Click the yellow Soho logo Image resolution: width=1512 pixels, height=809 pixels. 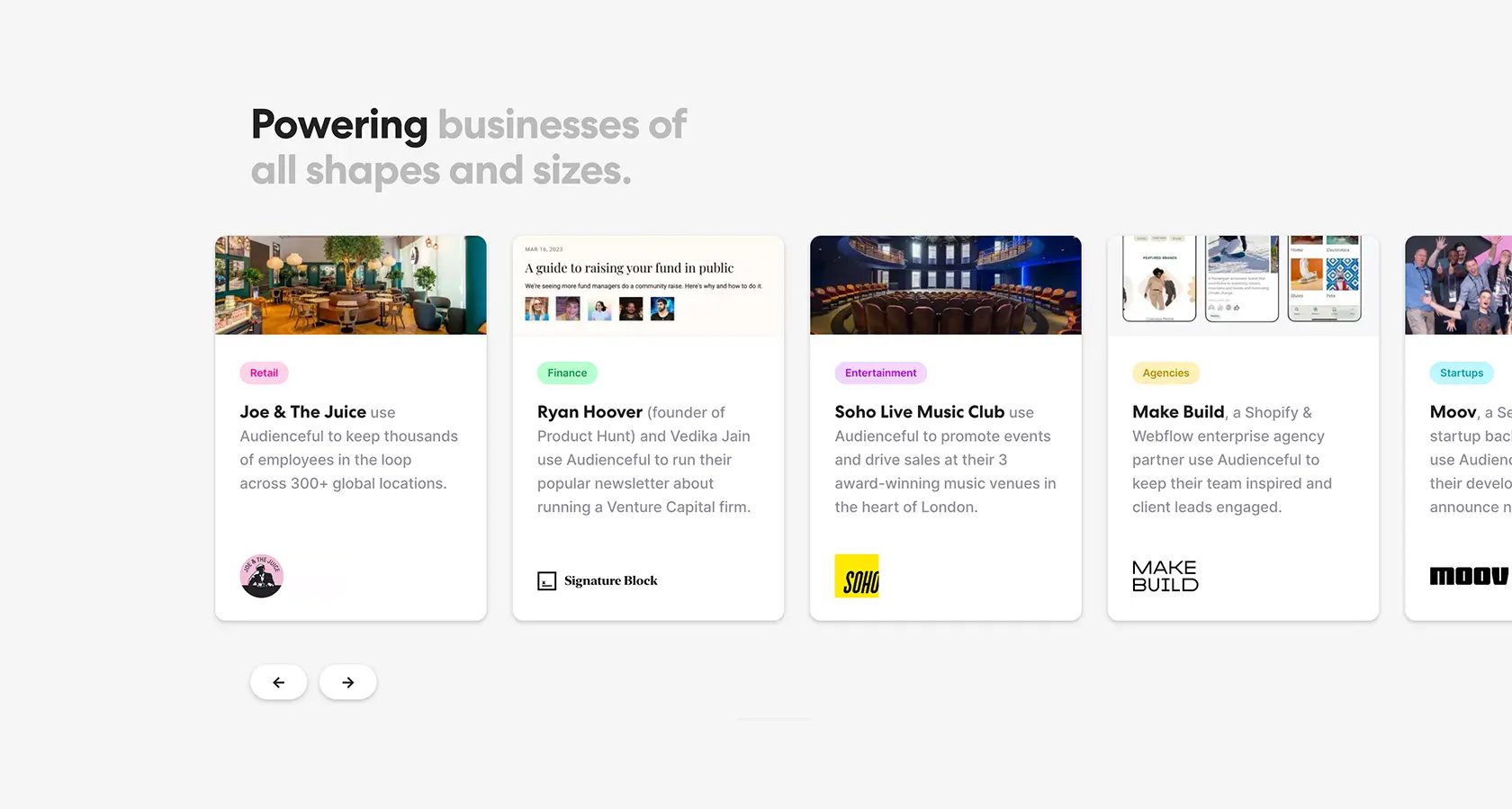click(857, 576)
